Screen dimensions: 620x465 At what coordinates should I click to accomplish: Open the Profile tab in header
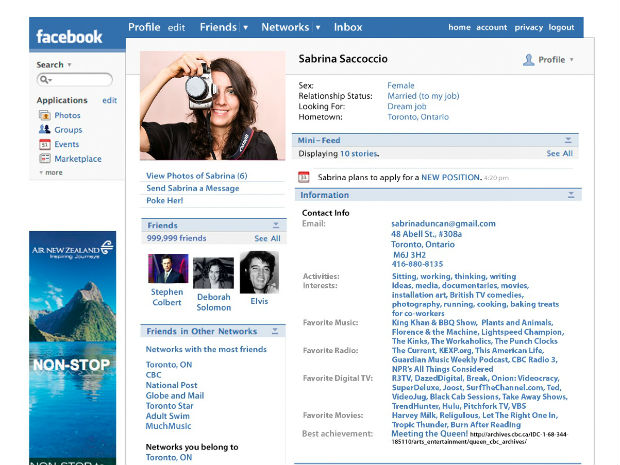(144, 27)
